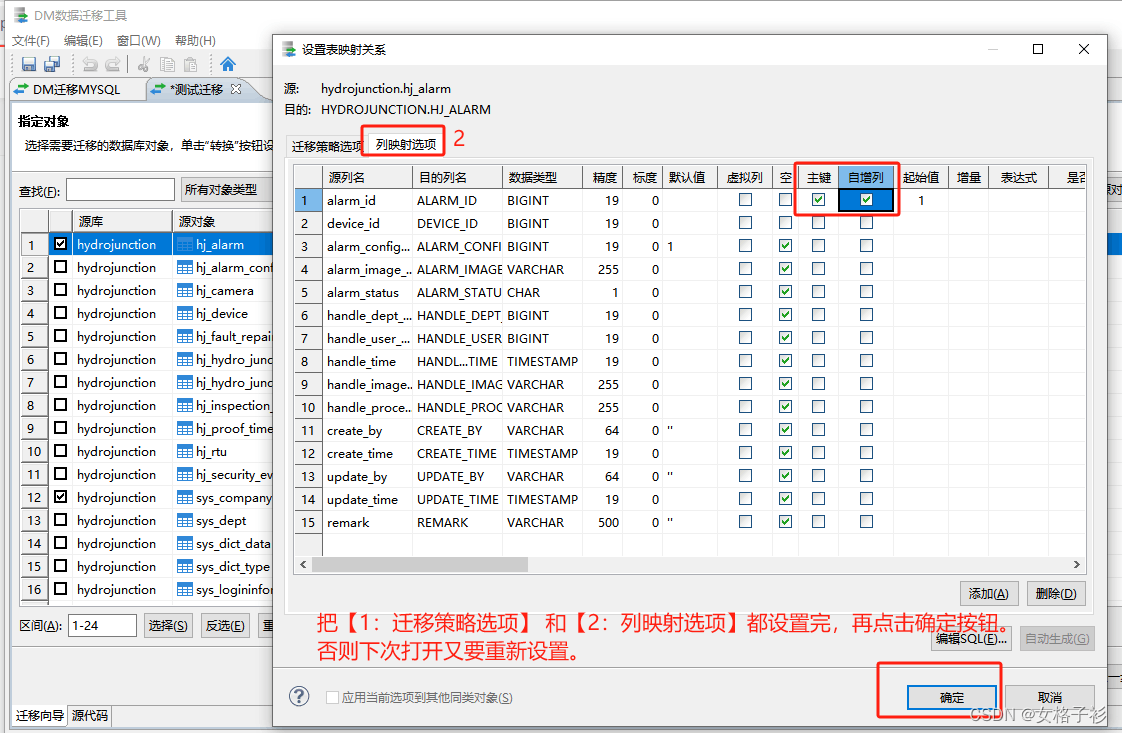
Task: Uncheck the sys_company row checkbox
Action: pyautogui.click(x=61, y=497)
